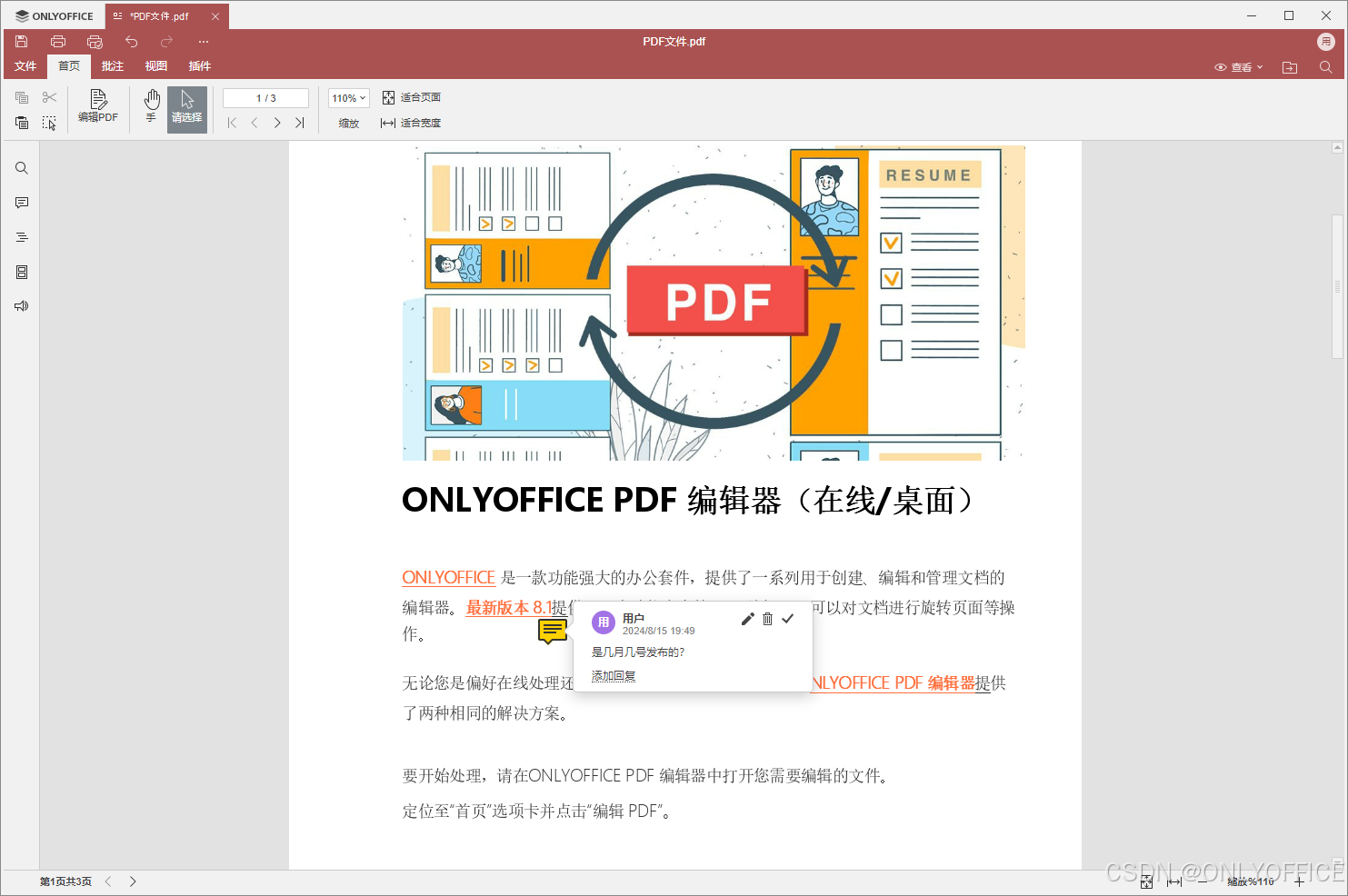This screenshot has width=1348, height=896.
Task: Click the Open file location icon
Action: coord(1290,67)
